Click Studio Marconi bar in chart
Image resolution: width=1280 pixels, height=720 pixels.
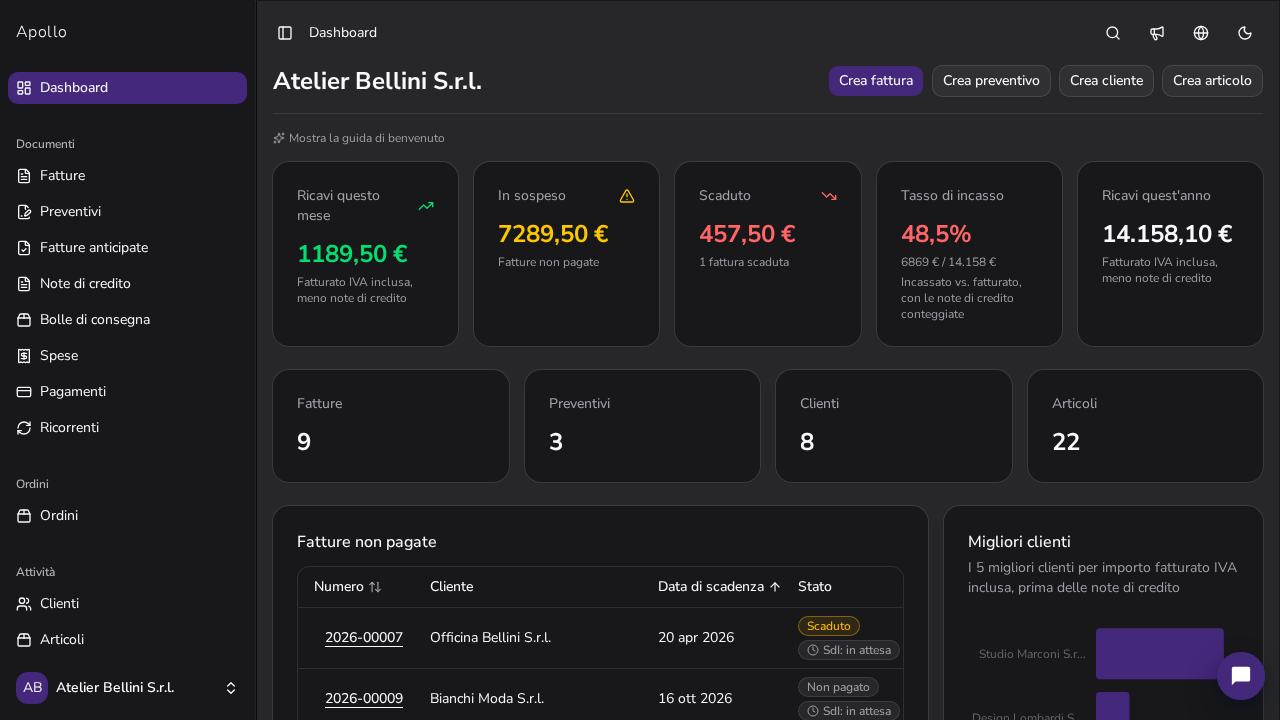(x=1160, y=654)
